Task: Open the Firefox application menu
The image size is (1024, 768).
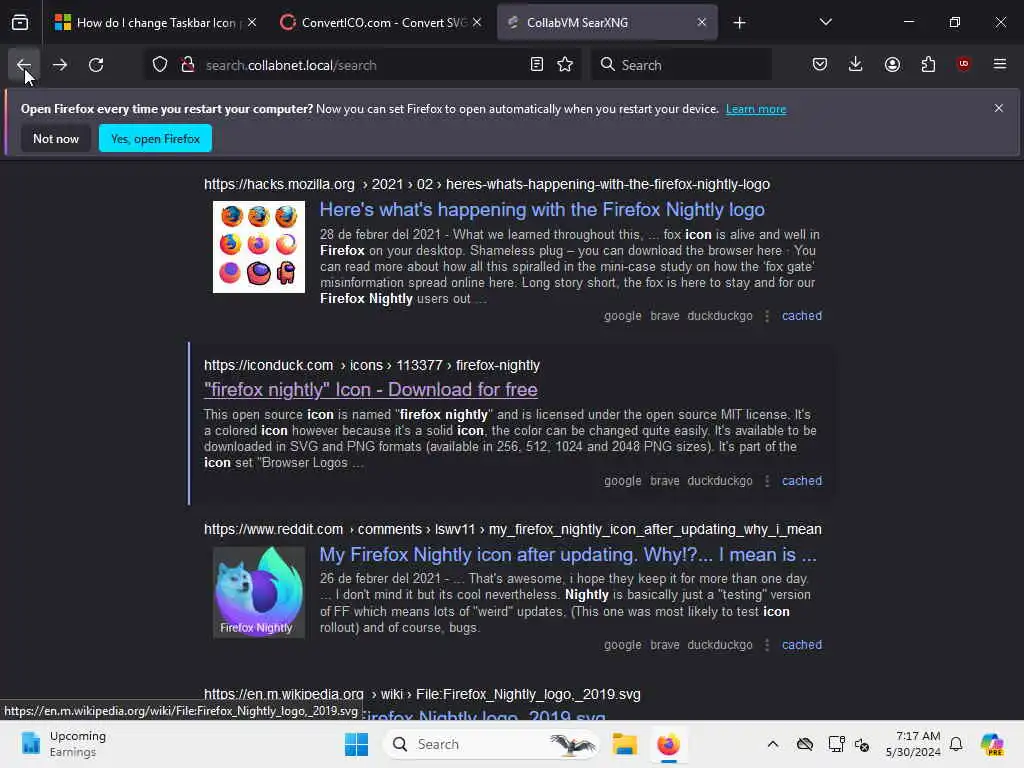Action: tap(999, 65)
